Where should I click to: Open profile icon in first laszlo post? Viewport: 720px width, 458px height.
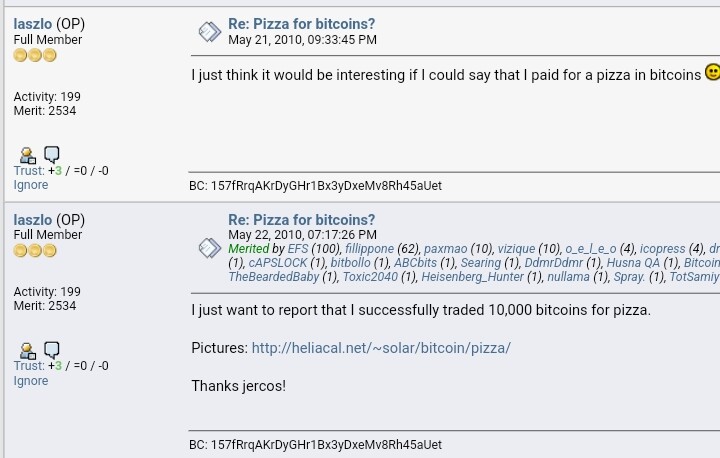tap(28, 155)
